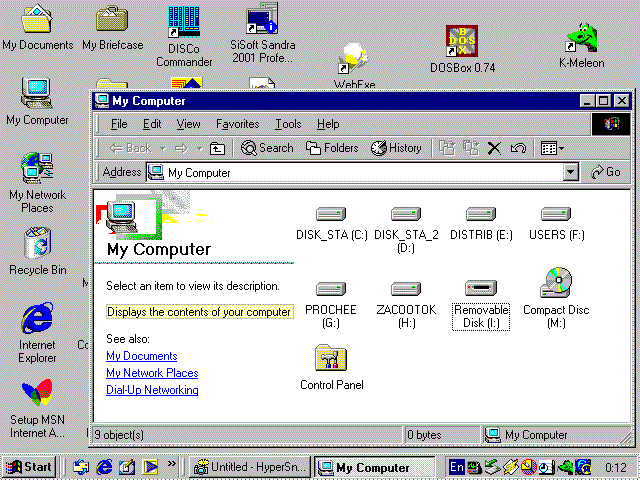Click the Search toolbar button
This screenshot has width=640, height=480.
click(267, 148)
